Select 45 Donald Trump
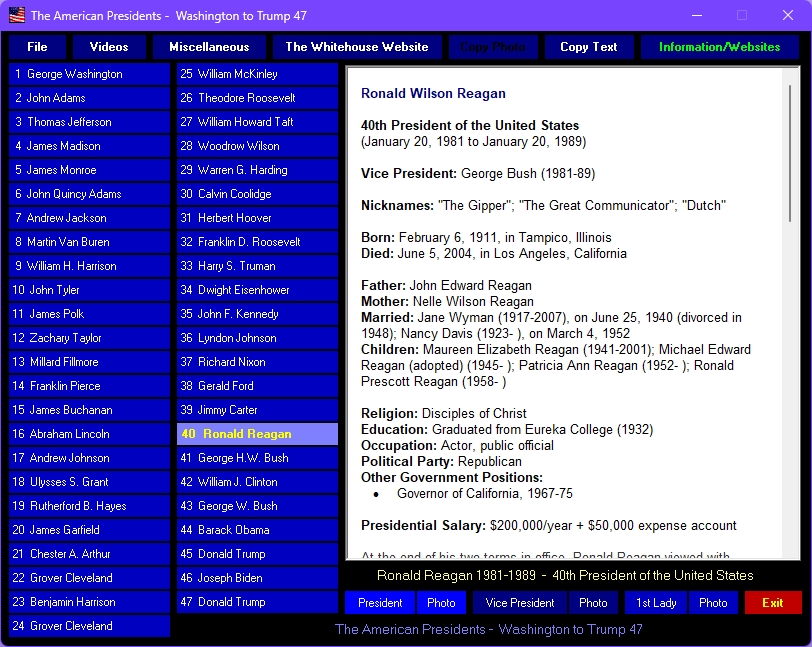 tap(257, 554)
